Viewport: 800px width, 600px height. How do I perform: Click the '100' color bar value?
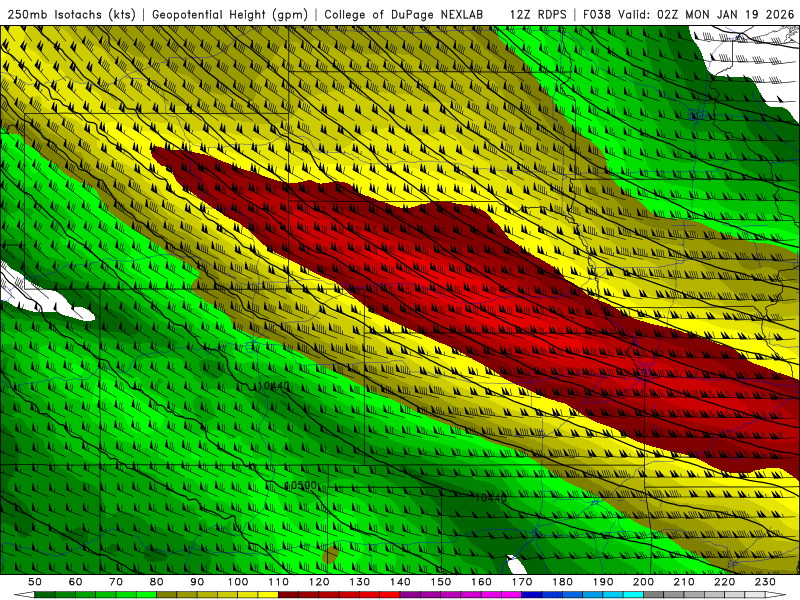(x=238, y=582)
